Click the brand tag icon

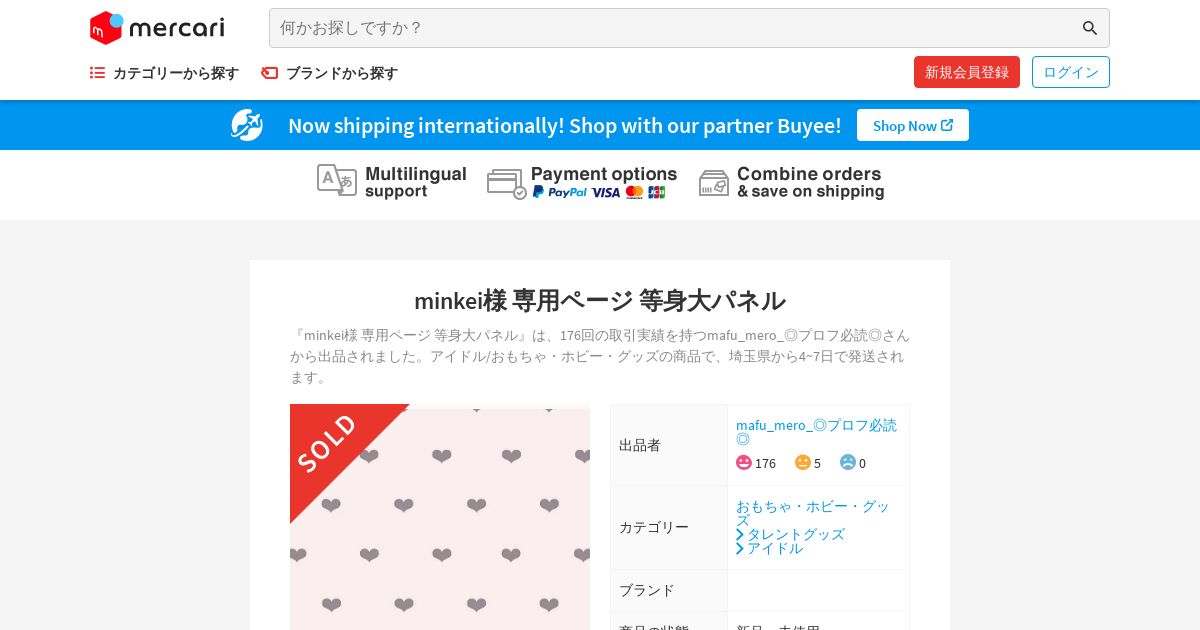coord(269,73)
